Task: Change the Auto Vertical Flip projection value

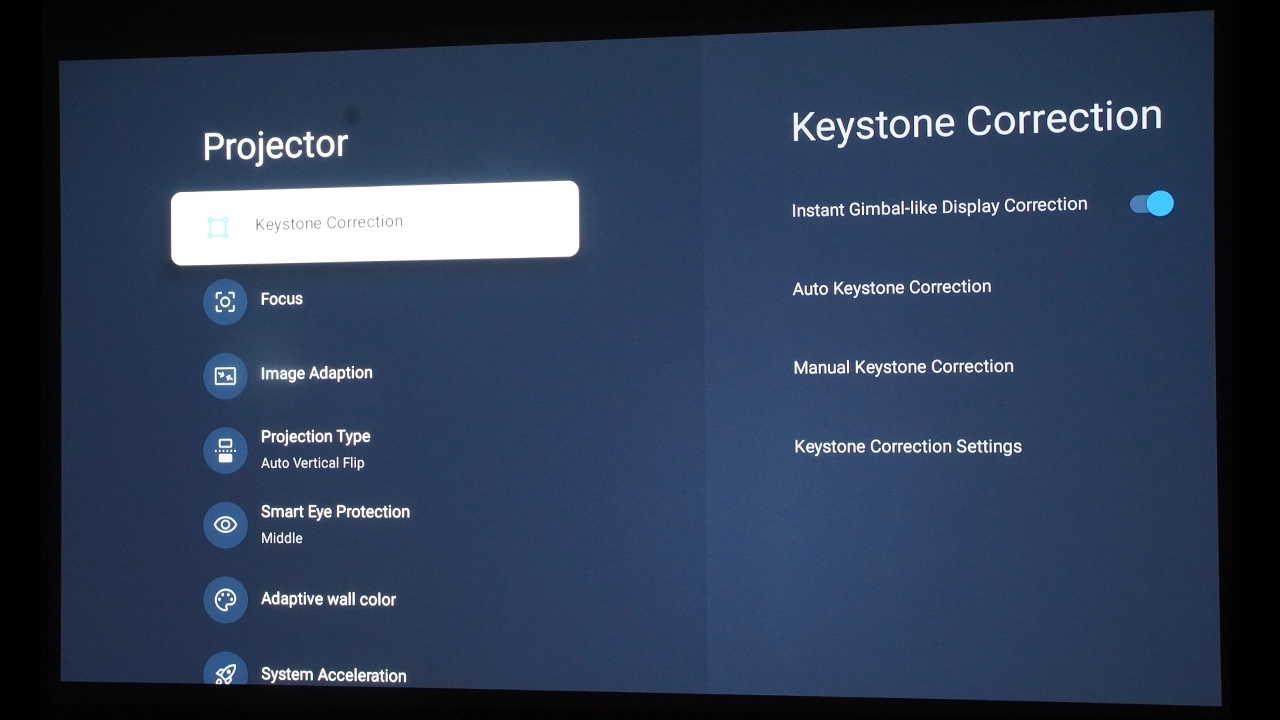Action: pyautogui.click(x=312, y=463)
